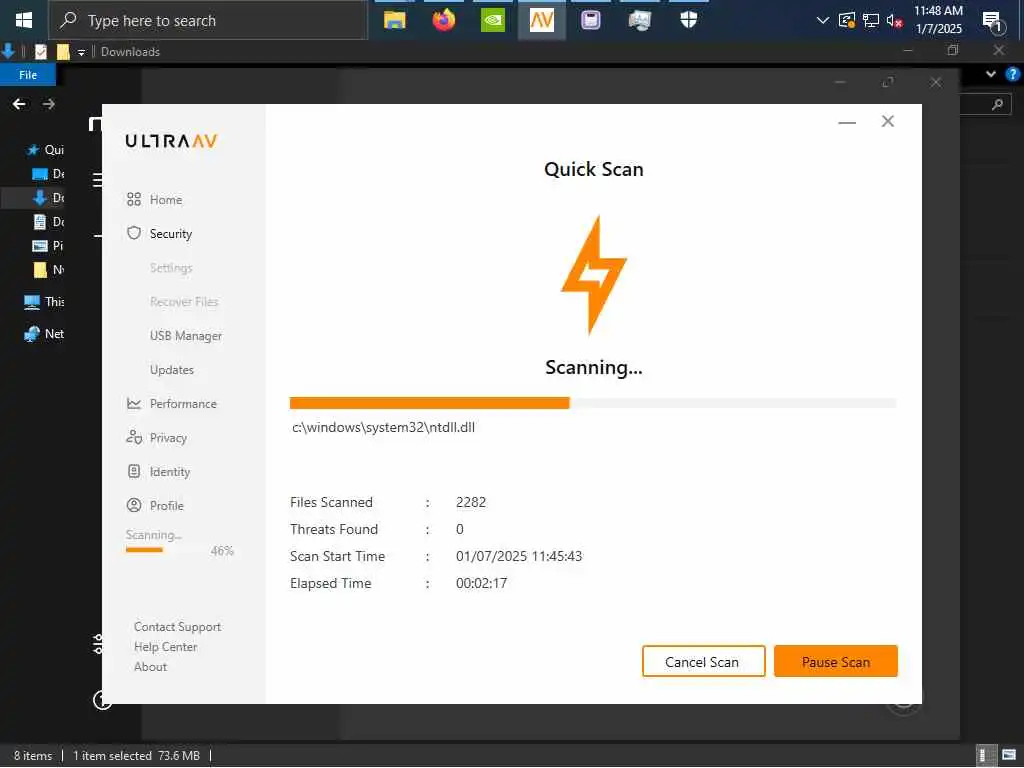Viewport: 1024px width, 768px height.
Task: Expand the Explorer ribbon chevron
Action: click(991, 74)
